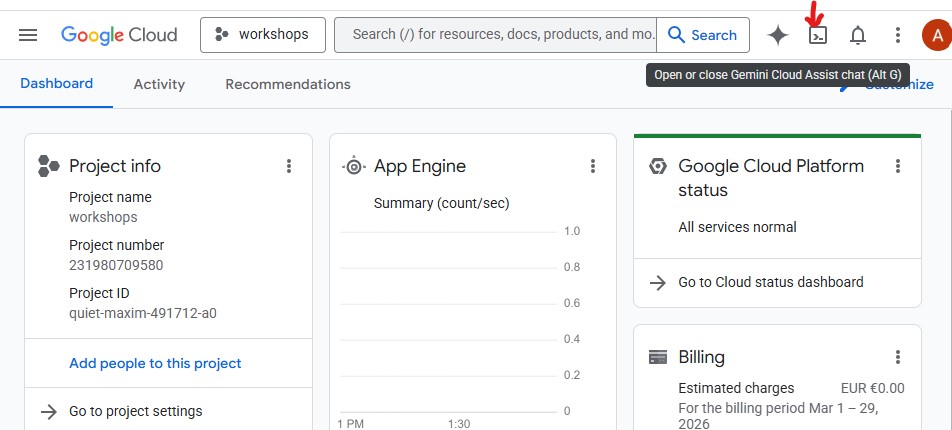
Task: Click the search magnifier icon
Action: click(676, 35)
